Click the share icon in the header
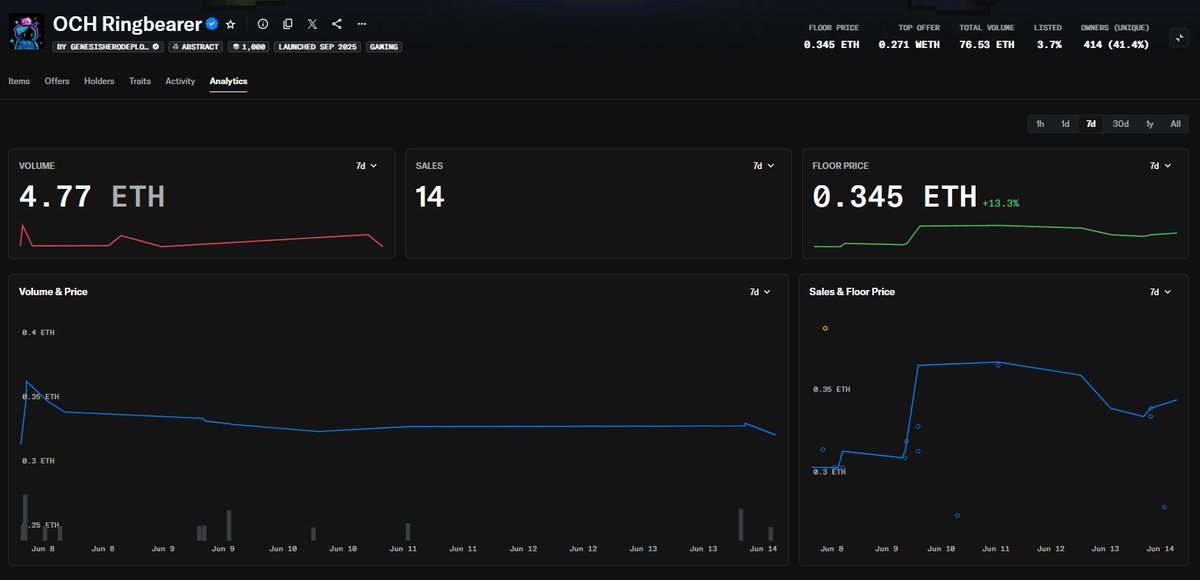 point(336,23)
